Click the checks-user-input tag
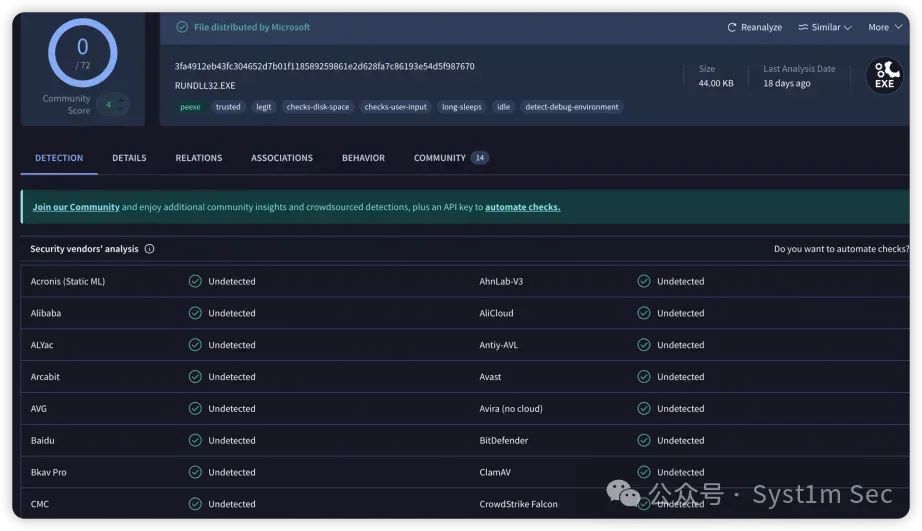Viewport: 922px width, 531px height. (x=396, y=107)
